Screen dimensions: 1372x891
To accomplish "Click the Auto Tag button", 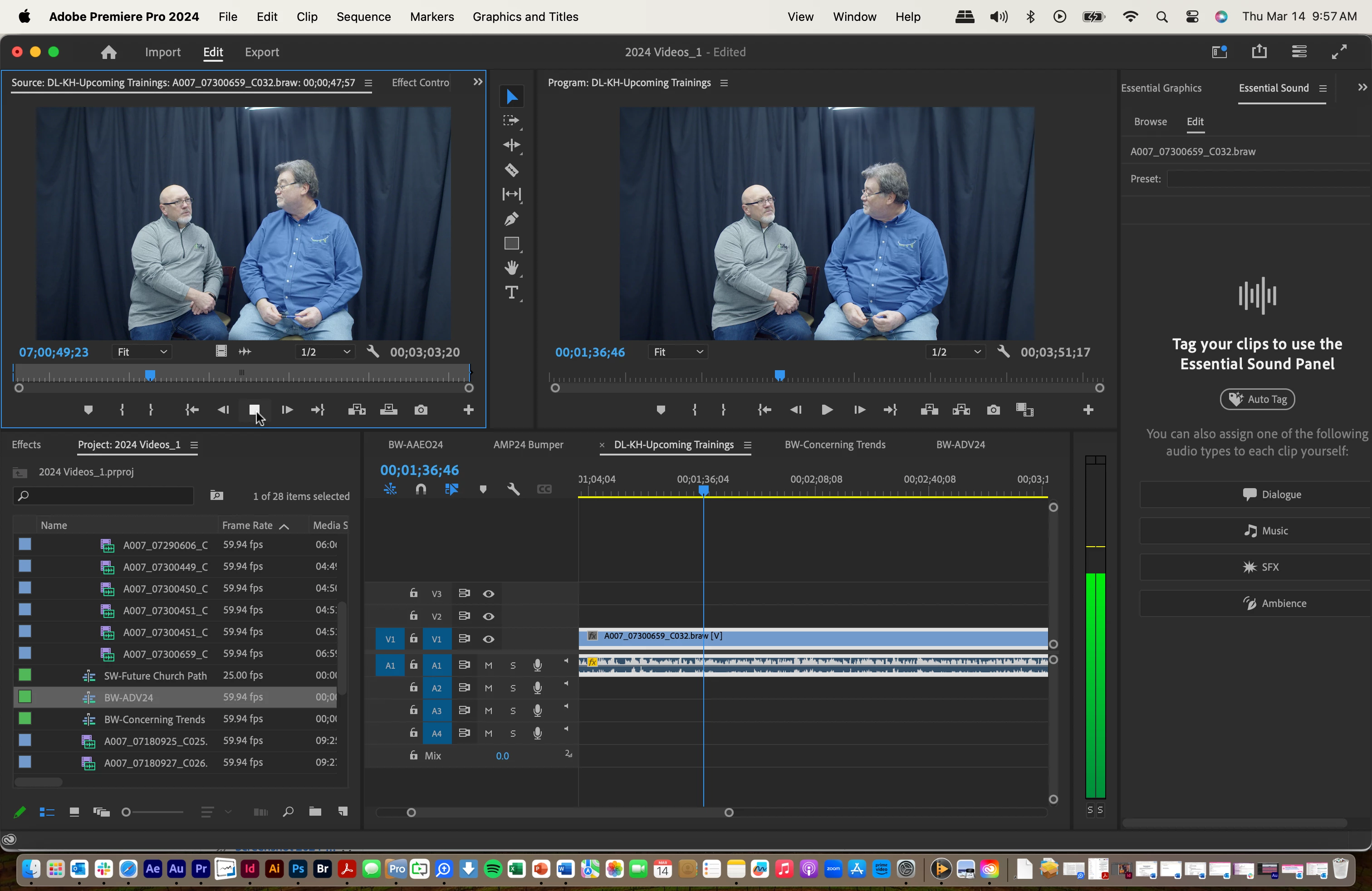I will (x=1257, y=399).
